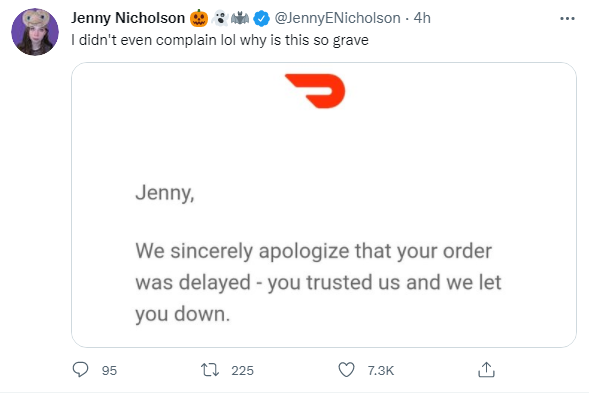Click the 7.3K likes count
The image size is (589, 393).
coord(381,370)
